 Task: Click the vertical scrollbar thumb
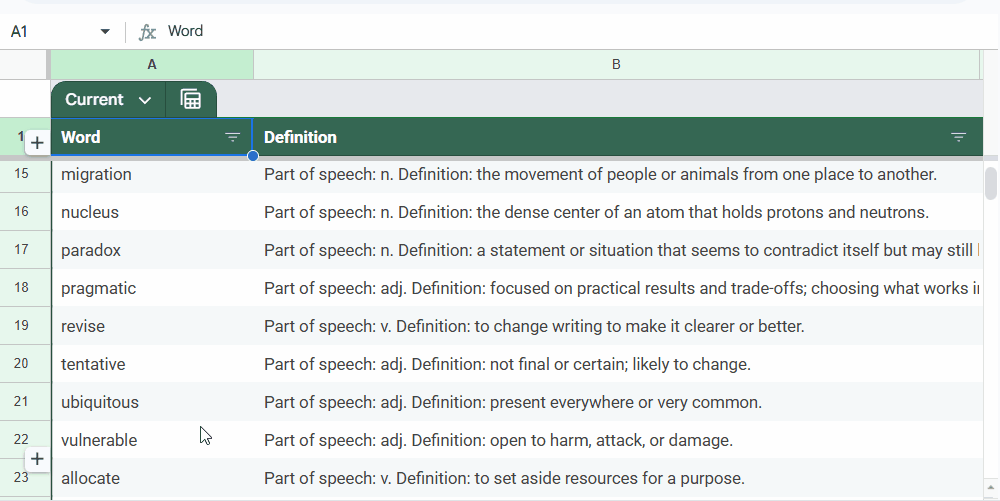click(991, 183)
